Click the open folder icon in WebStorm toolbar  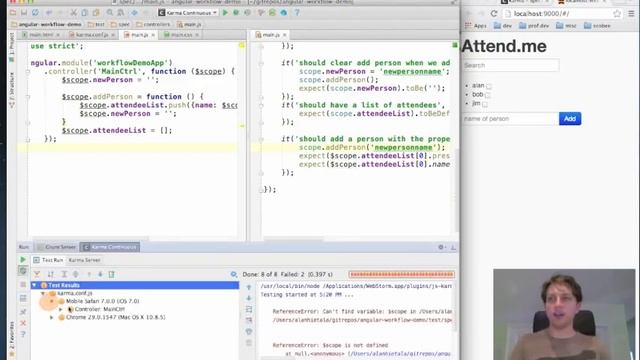[x=13, y=13]
